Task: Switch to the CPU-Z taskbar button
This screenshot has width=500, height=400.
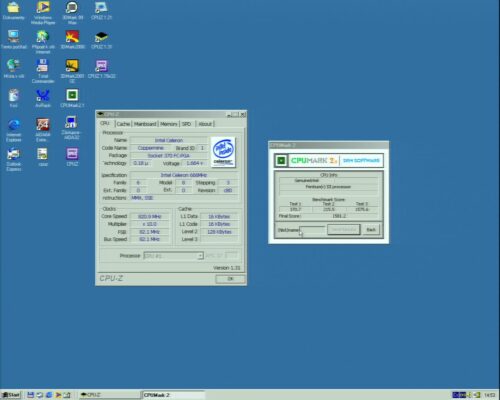Action: (109, 395)
